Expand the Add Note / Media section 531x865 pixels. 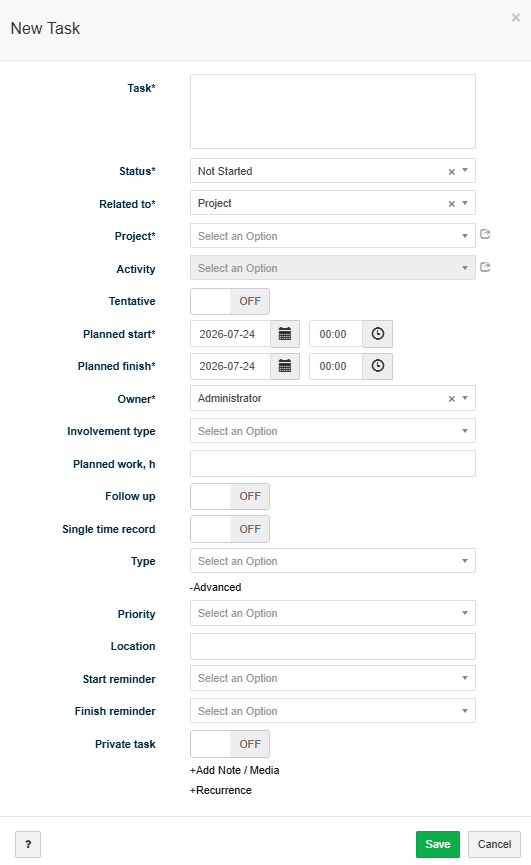click(234, 770)
